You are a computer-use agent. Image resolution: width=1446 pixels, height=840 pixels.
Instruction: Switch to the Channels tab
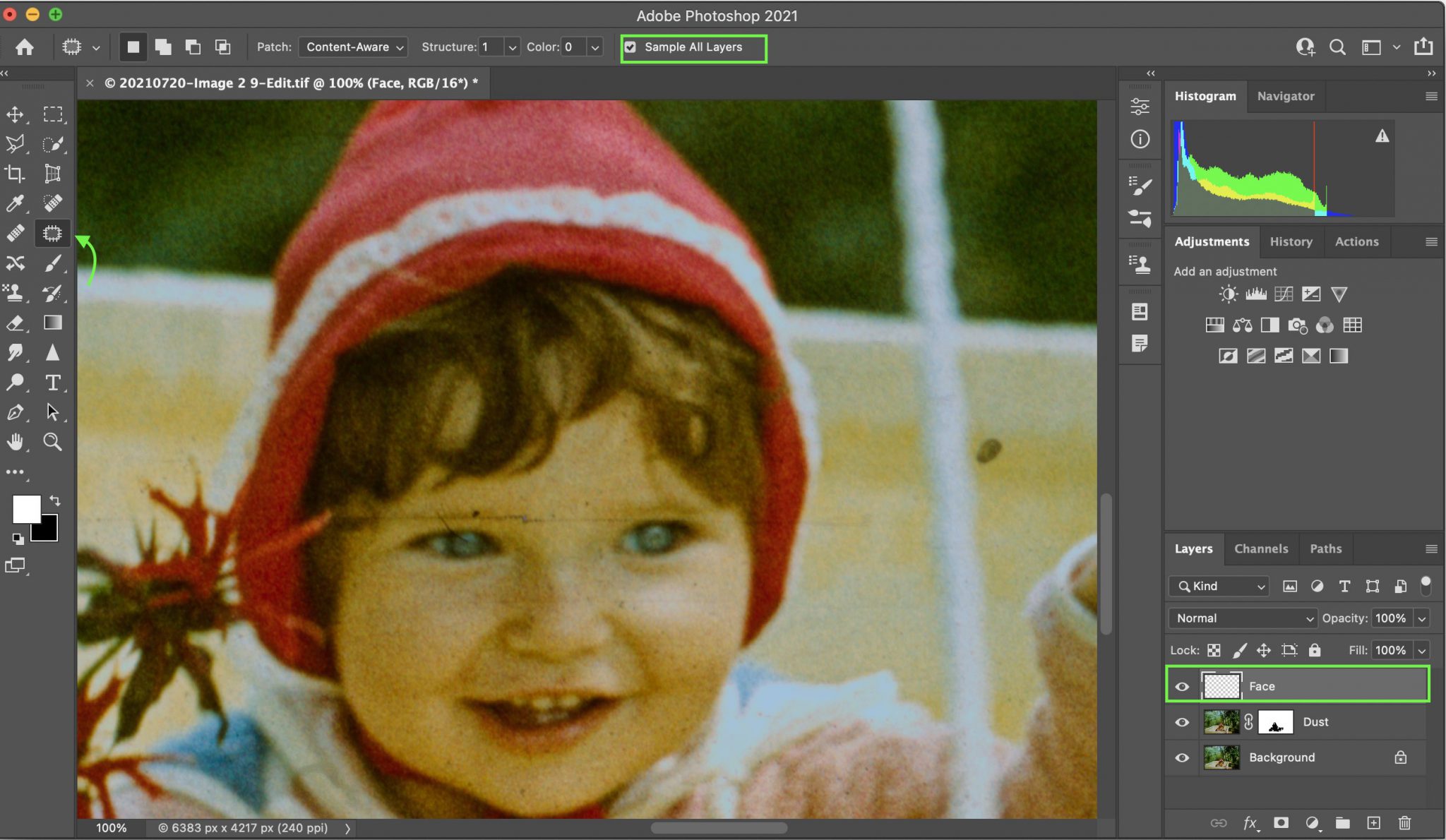click(x=1260, y=548)
